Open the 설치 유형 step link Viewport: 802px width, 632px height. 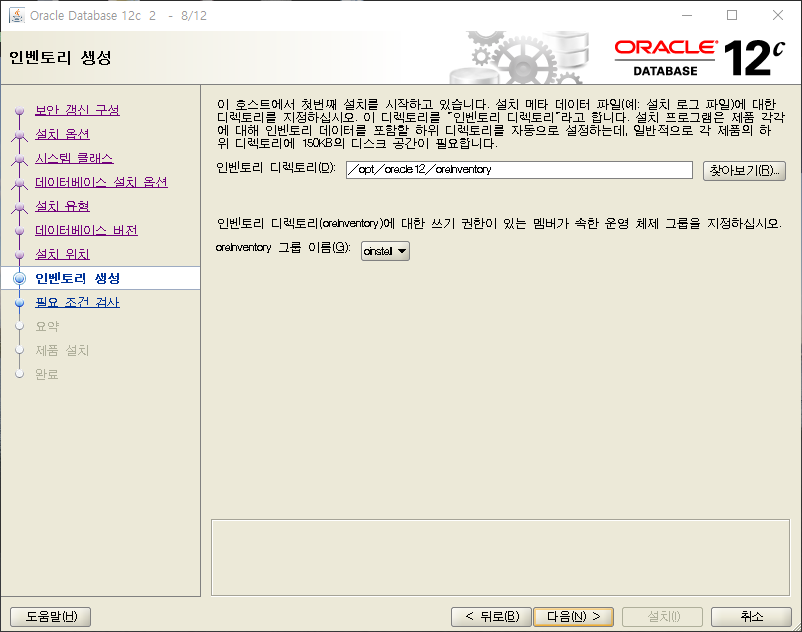(62, 206)
